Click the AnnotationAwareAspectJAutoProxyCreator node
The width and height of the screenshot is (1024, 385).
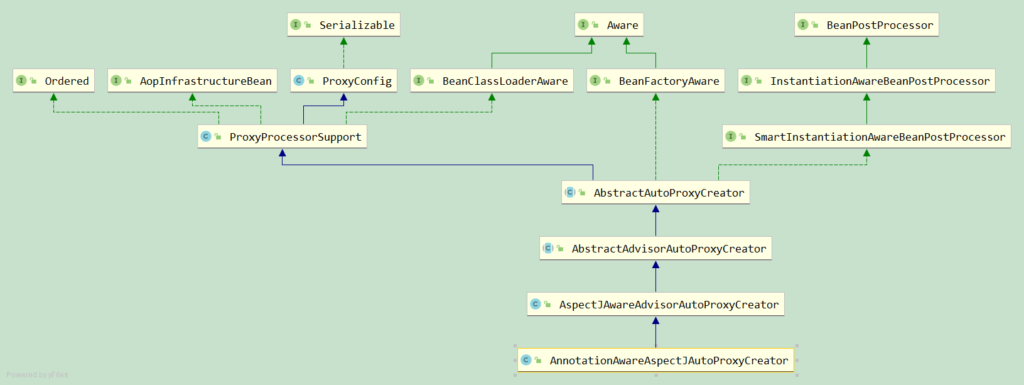coord(656,360)
